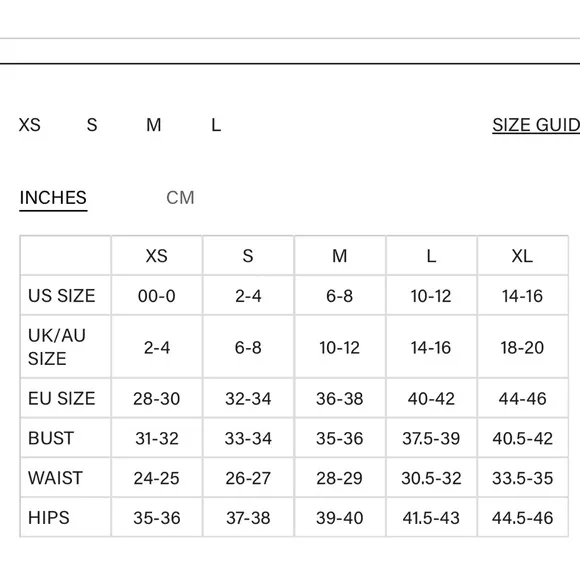Select size S option
The height and width of the screenshot is (580, 580).
[x=92, y=125]
